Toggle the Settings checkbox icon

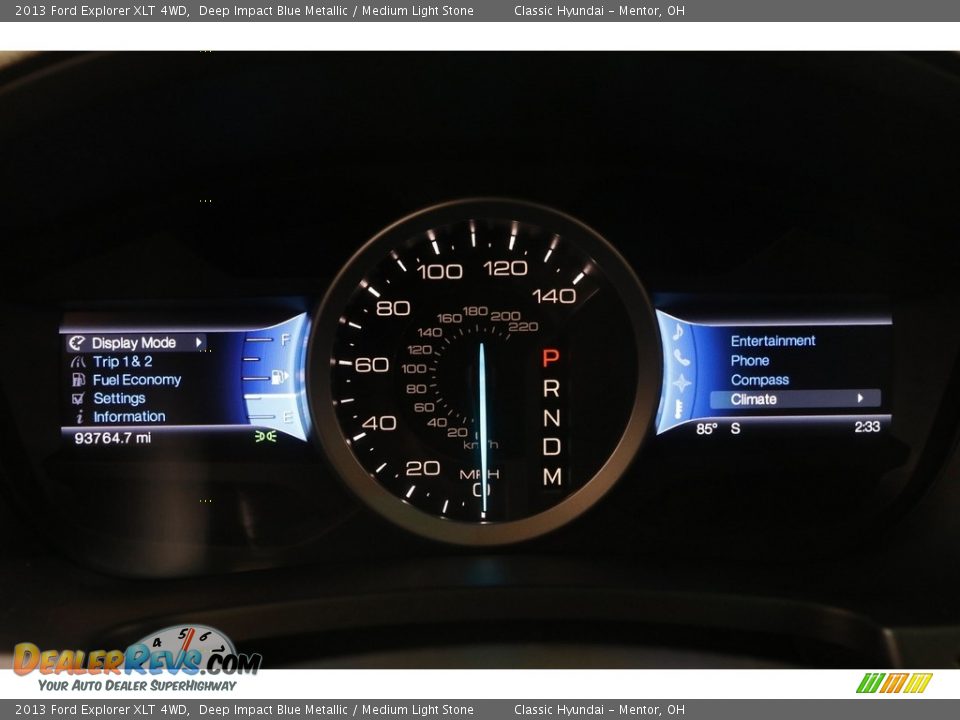pyautogui.click(x=78, y=398)
